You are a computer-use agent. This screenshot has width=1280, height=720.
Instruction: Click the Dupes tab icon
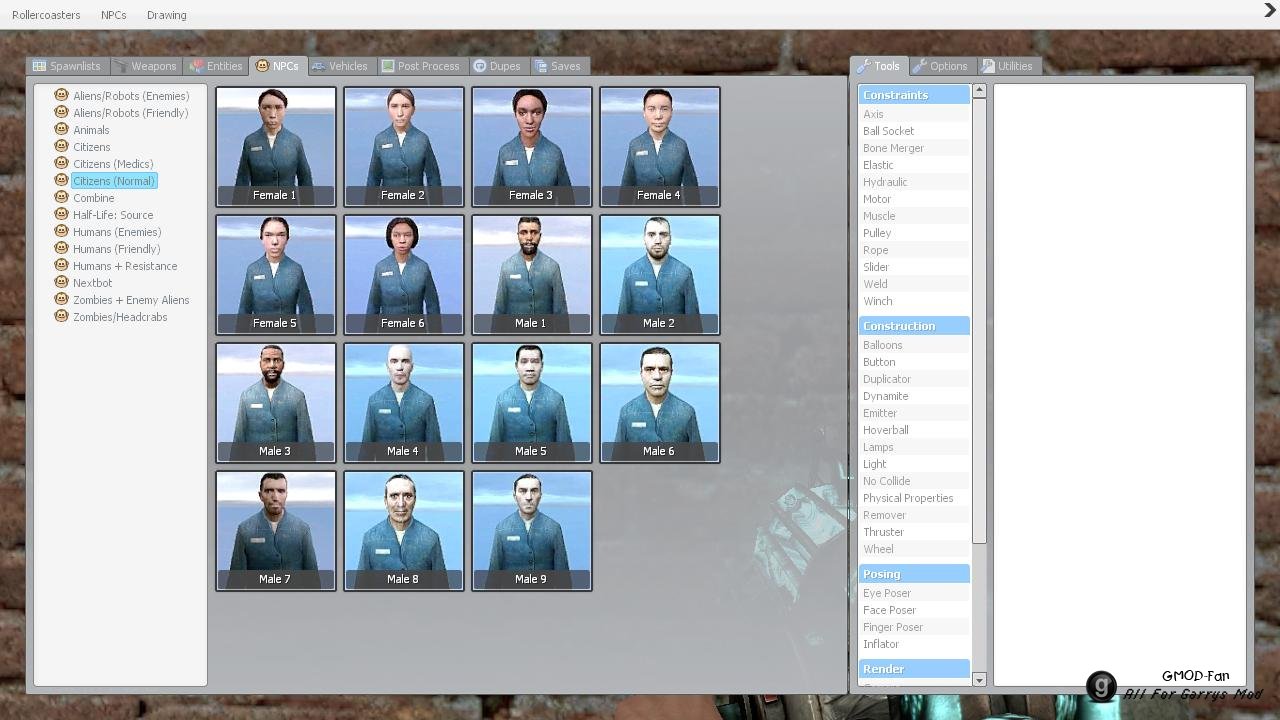[479, 66]
